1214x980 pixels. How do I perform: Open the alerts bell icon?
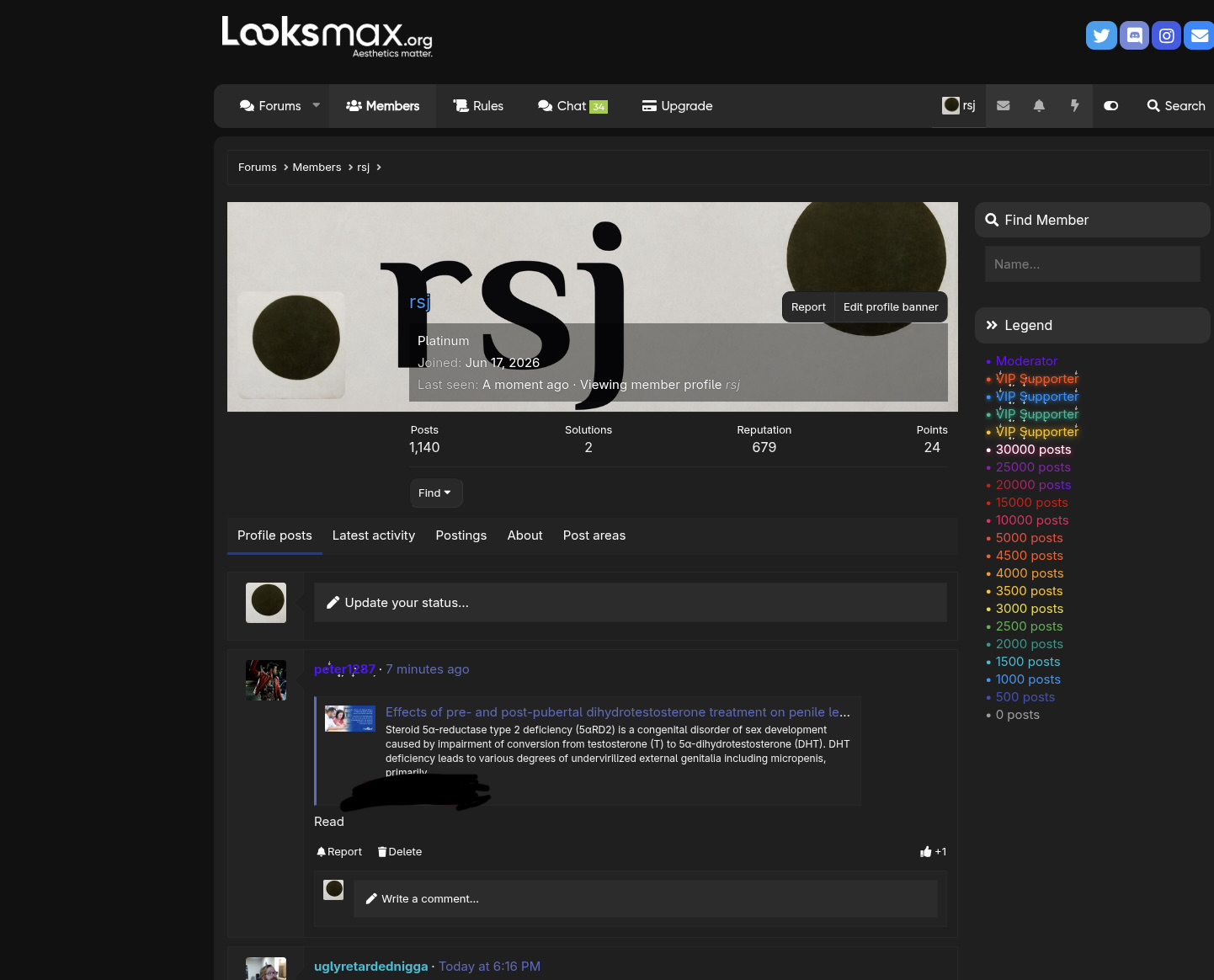[x=1039, y=106]
